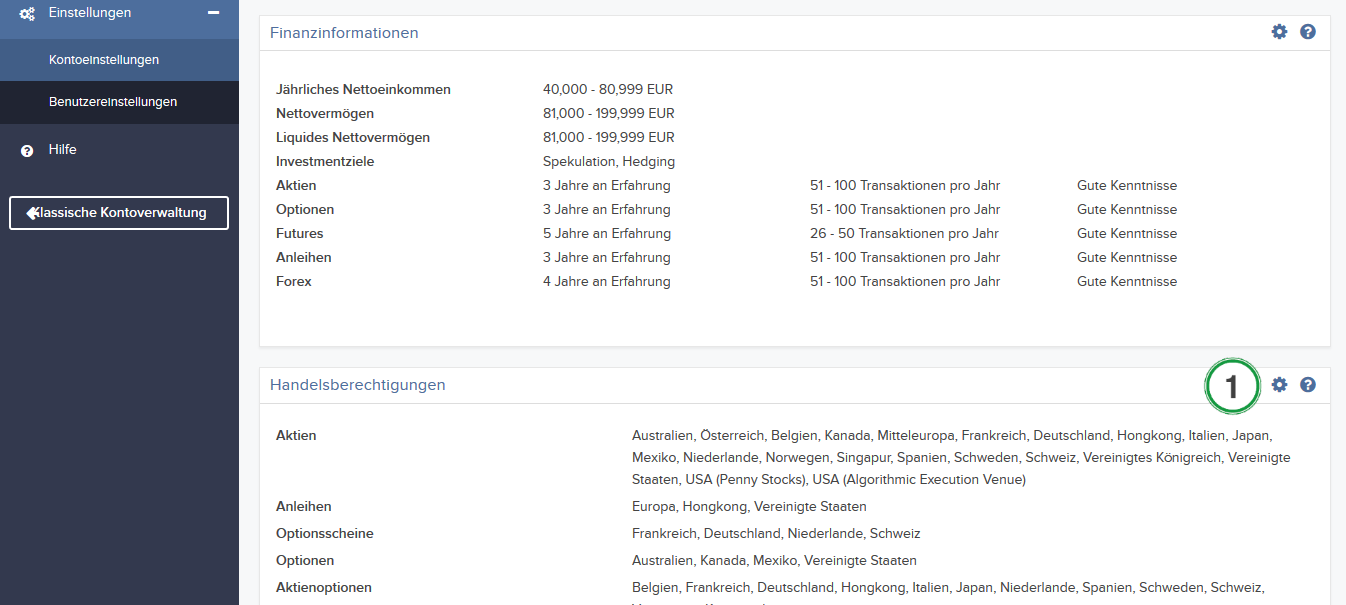The image size is (1346, 605).
Task: Click the Spekulation, Hedging value
Action: click(609, 162)
